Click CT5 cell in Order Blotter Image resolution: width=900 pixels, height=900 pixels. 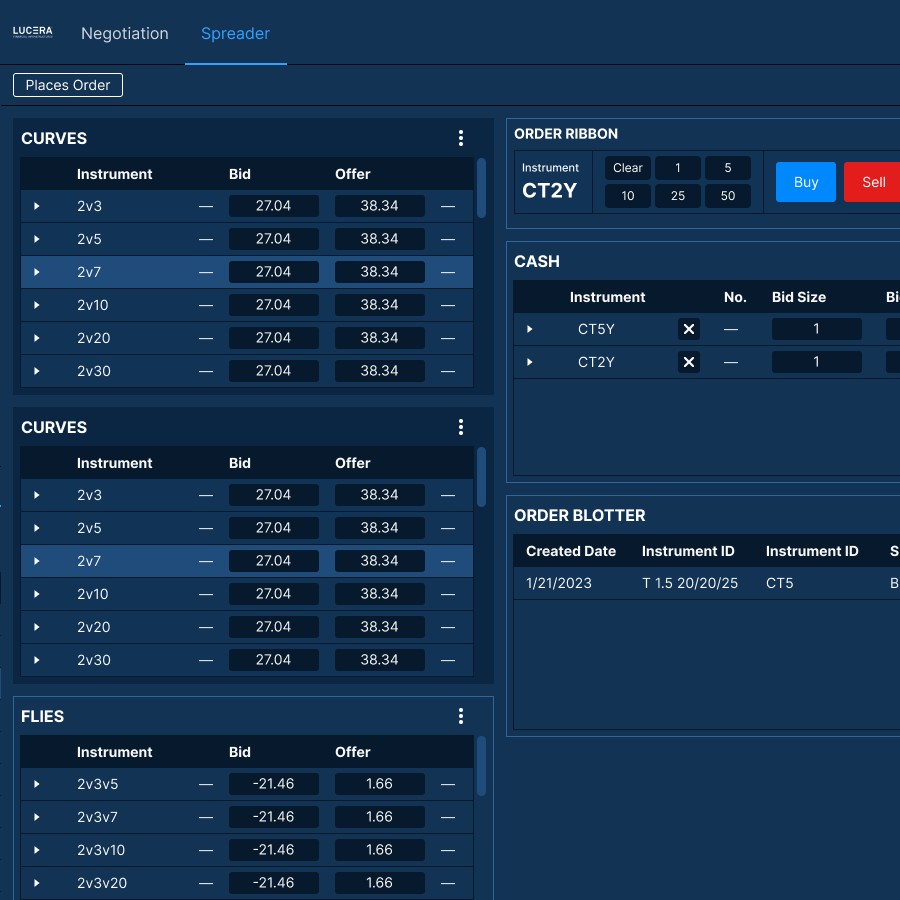(x=779, y=583)
